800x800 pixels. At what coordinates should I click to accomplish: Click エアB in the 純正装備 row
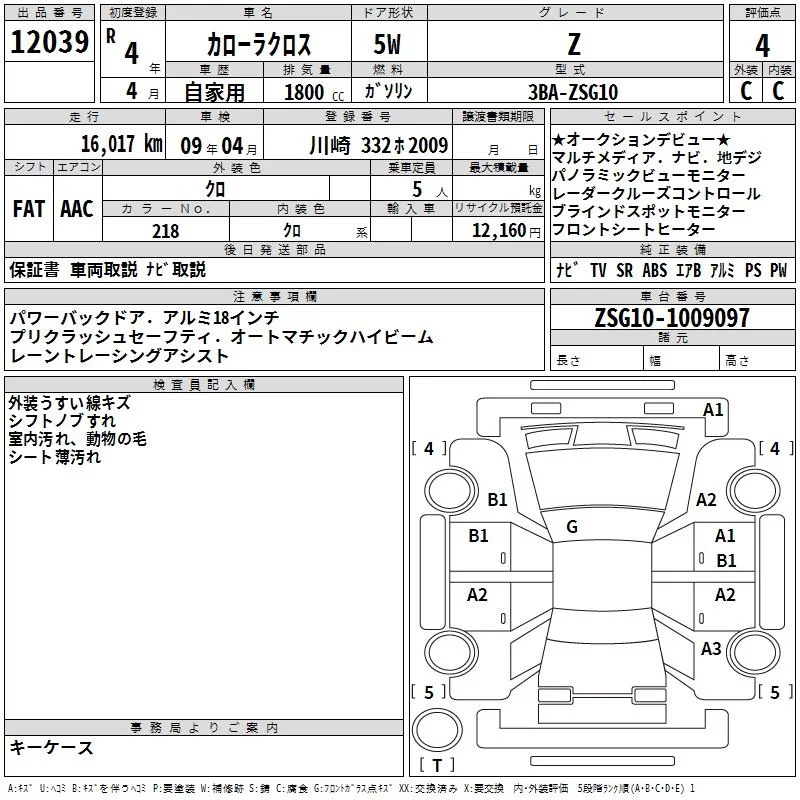(x=688, y=270)
